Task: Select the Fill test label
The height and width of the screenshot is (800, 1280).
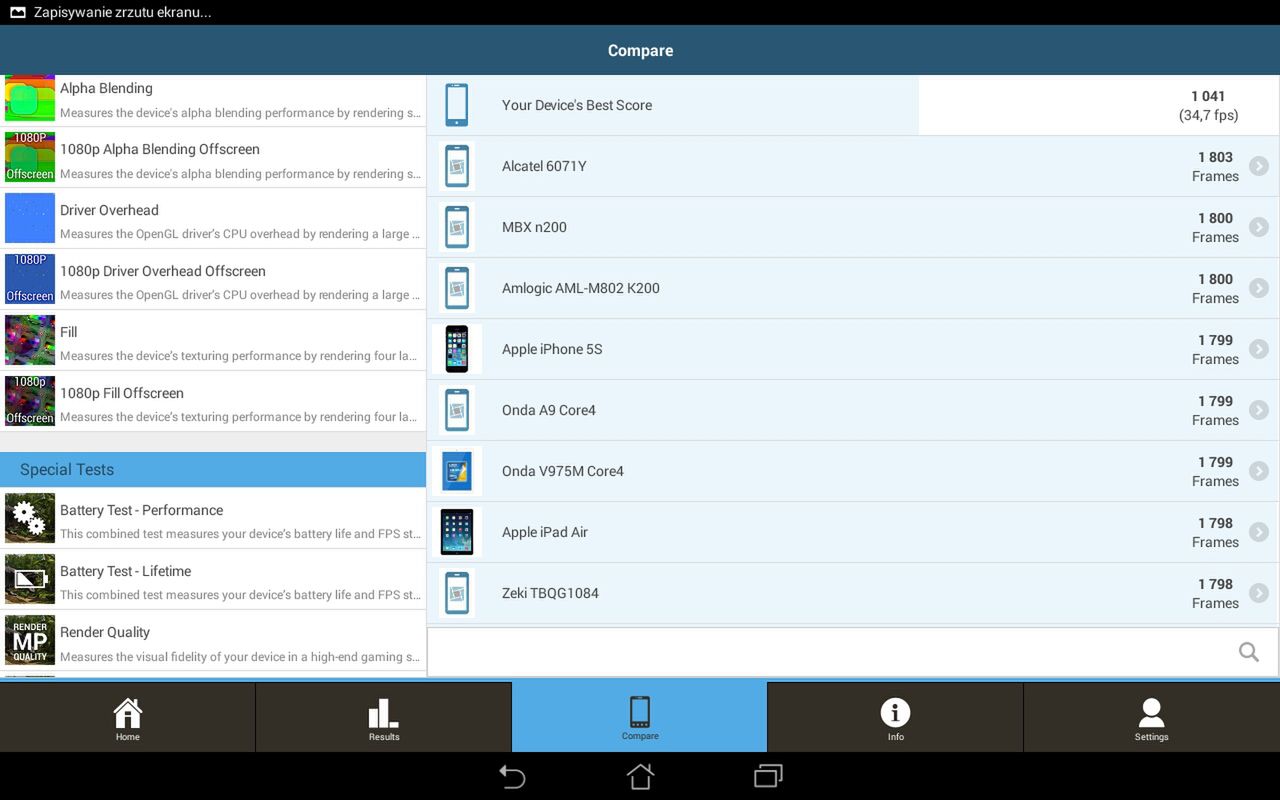Action: 68,332
